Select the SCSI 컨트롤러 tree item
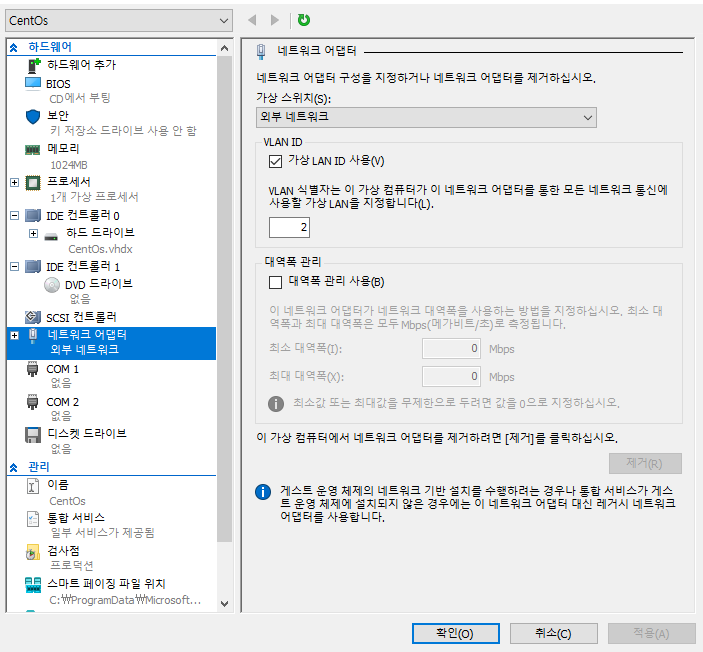The width and height of the screenshot is (703, 652). point(81,317)
